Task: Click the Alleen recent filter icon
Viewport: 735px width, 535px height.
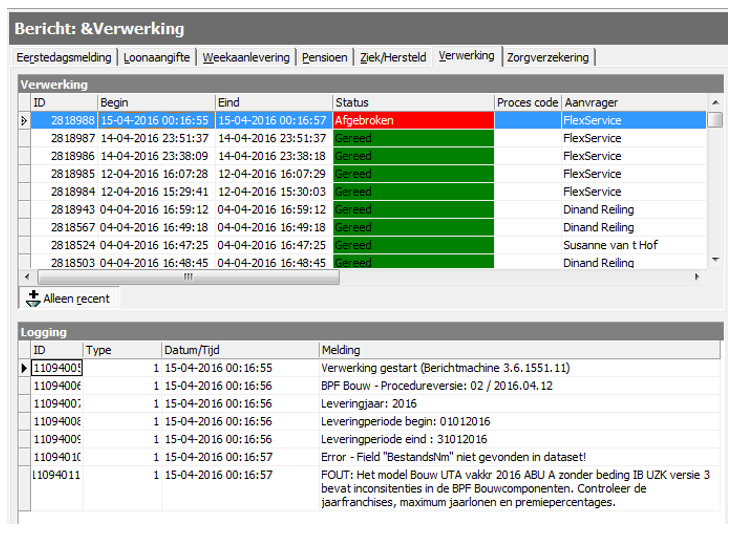Action: point(32,298)
